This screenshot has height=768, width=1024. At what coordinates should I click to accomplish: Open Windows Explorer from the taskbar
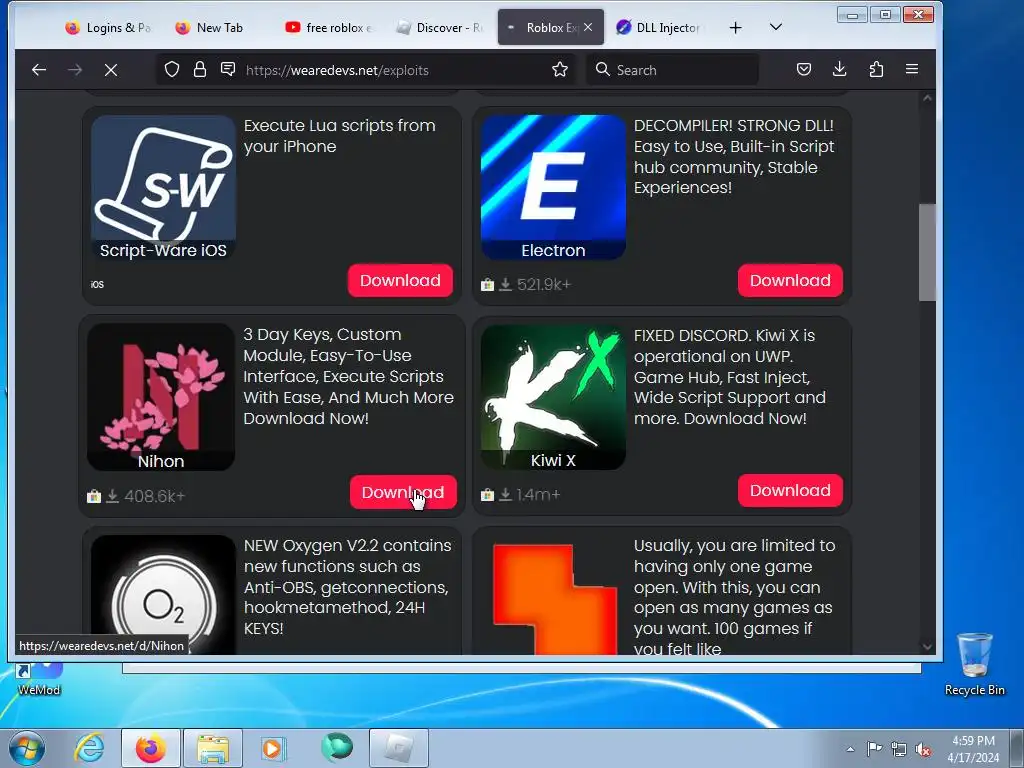click(213, 748)
